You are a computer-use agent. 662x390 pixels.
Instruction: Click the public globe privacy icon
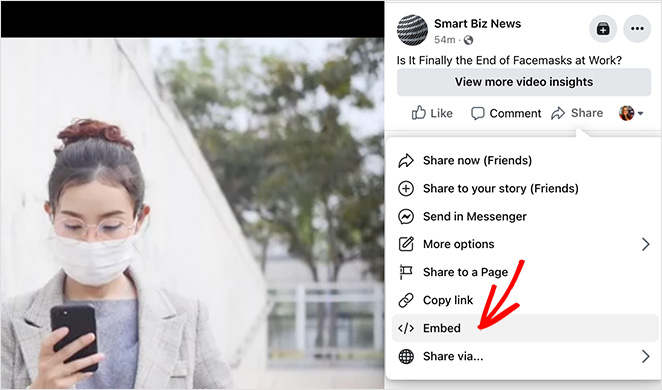pyautogui.click(x=468, y=40)
